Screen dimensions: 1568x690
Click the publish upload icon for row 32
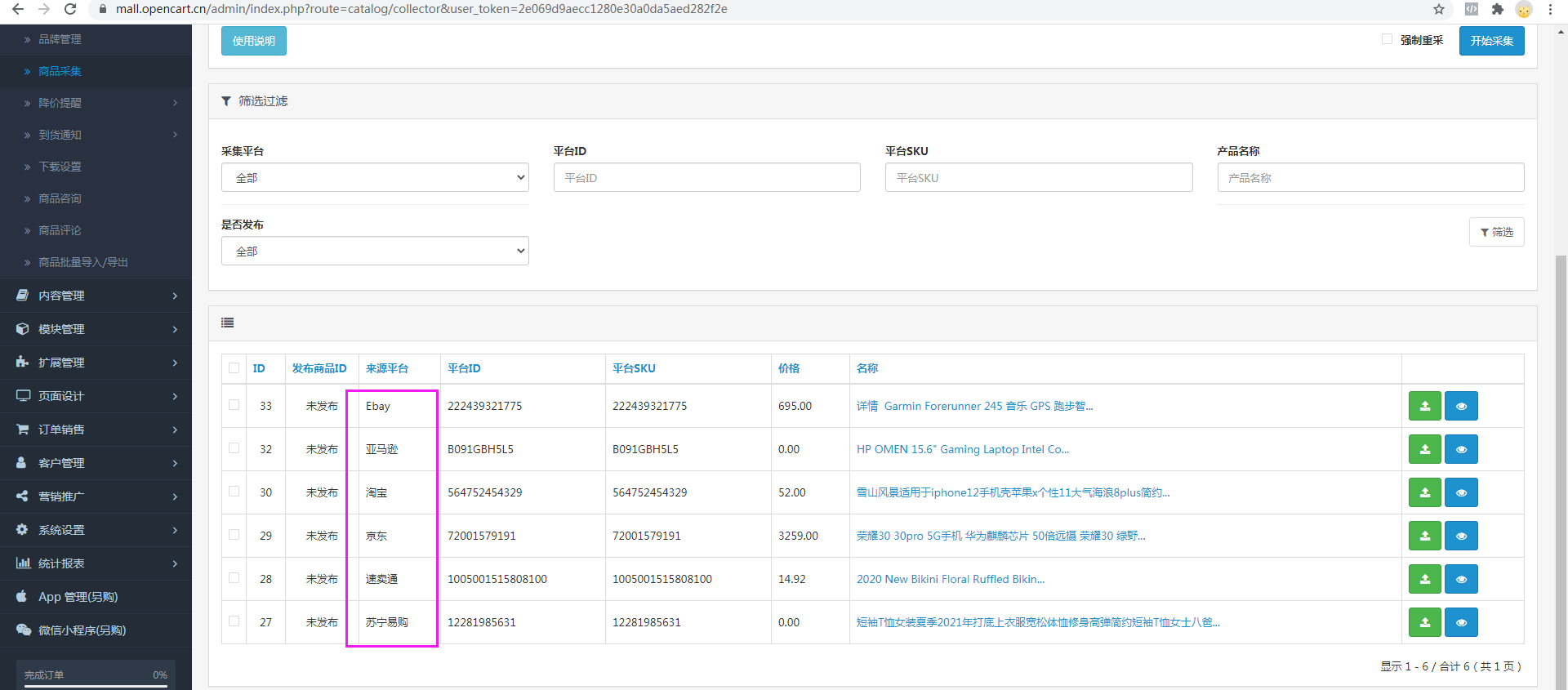[1424, 449]
